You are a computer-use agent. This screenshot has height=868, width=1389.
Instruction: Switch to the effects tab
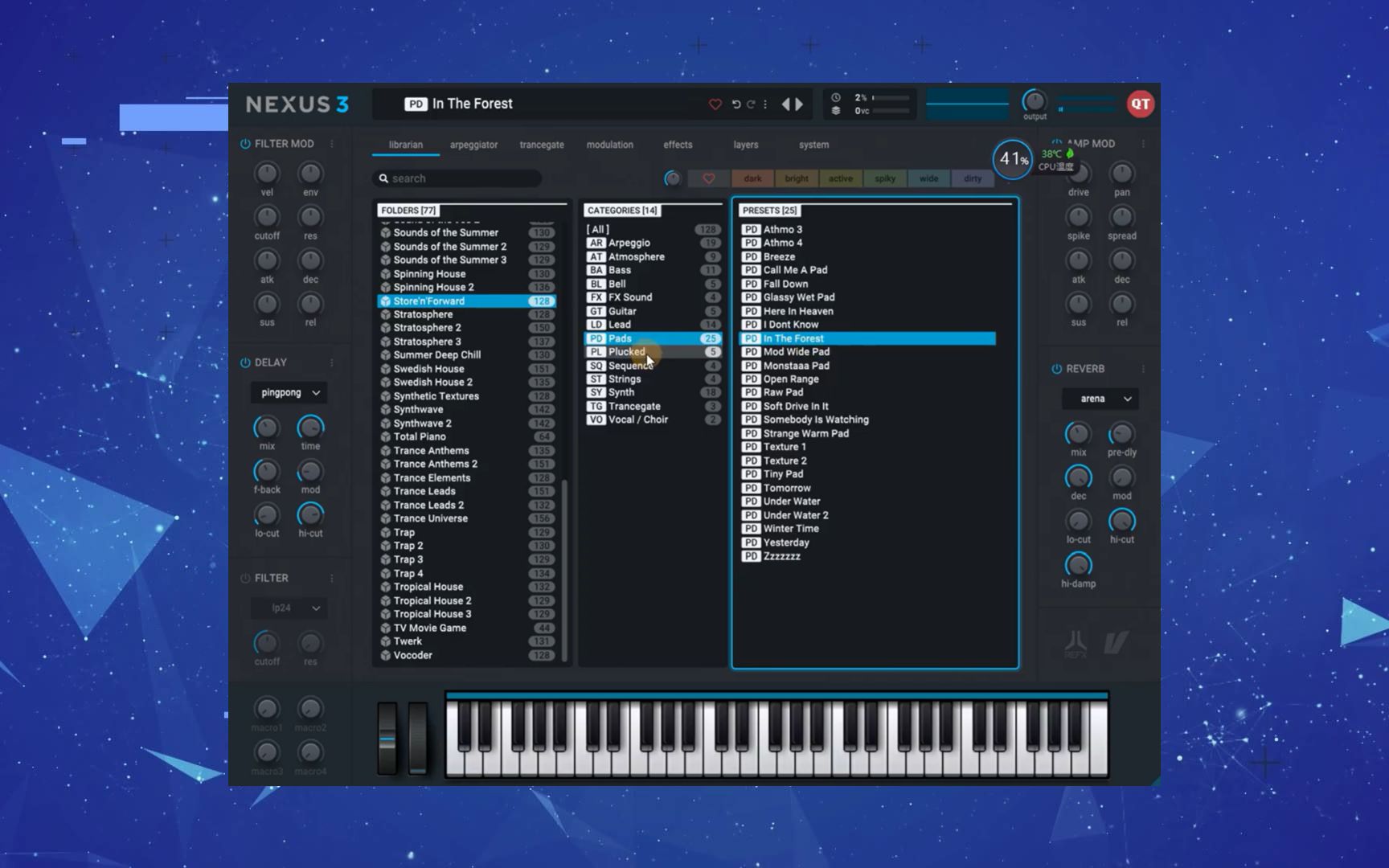coord(678,145)
